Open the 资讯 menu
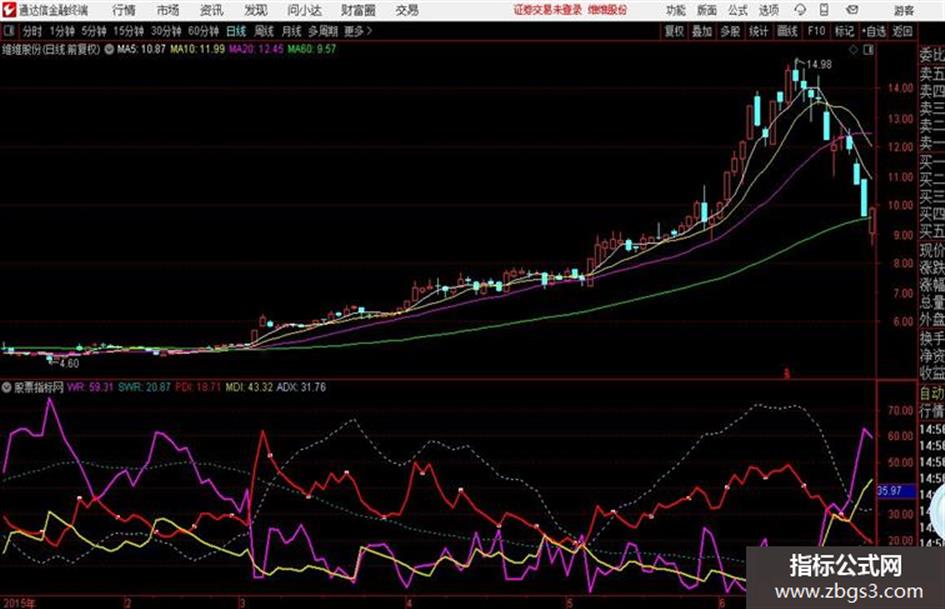 click(212, 10)
